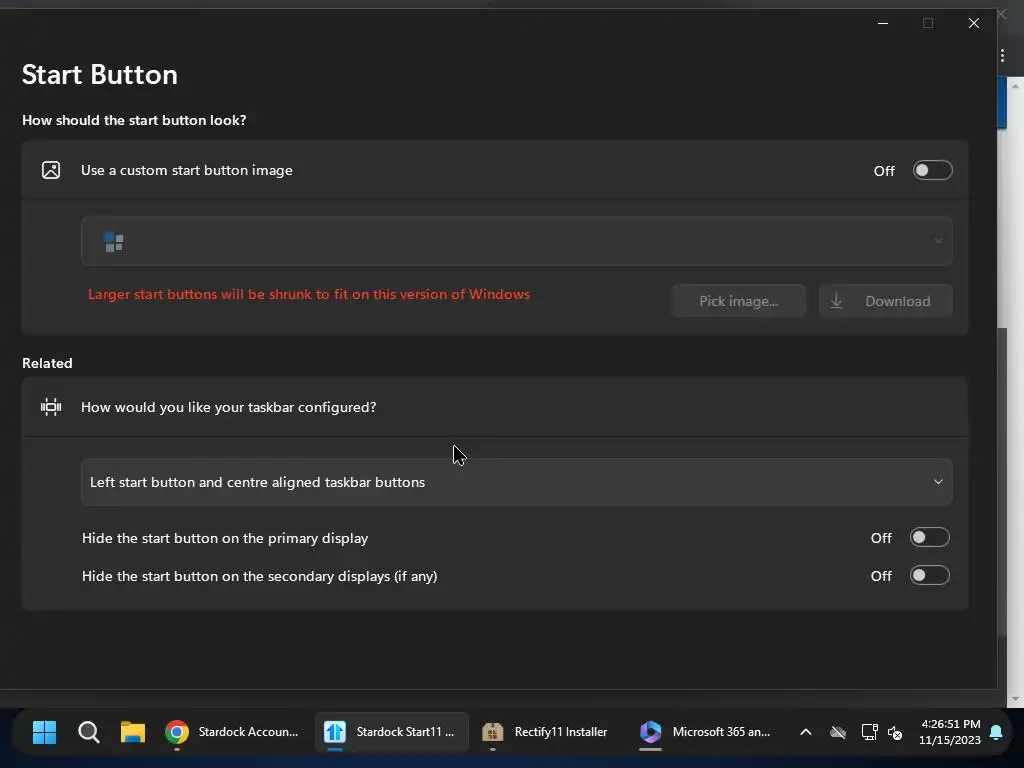Click the notification bell icon
The width and height of the screenshot is (1024, 768).
pos(996,733)
